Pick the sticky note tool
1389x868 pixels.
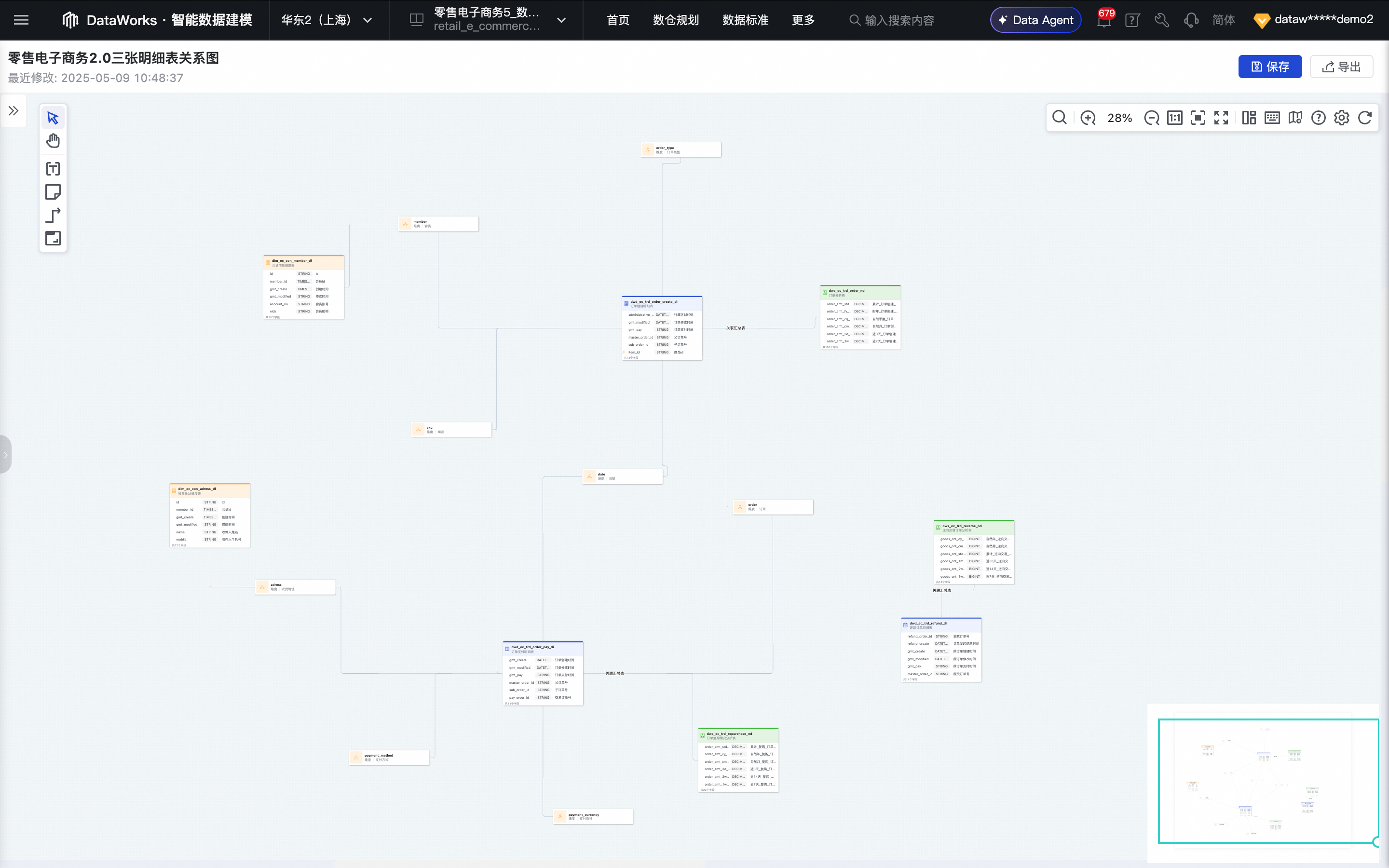(x=53, y=192)
